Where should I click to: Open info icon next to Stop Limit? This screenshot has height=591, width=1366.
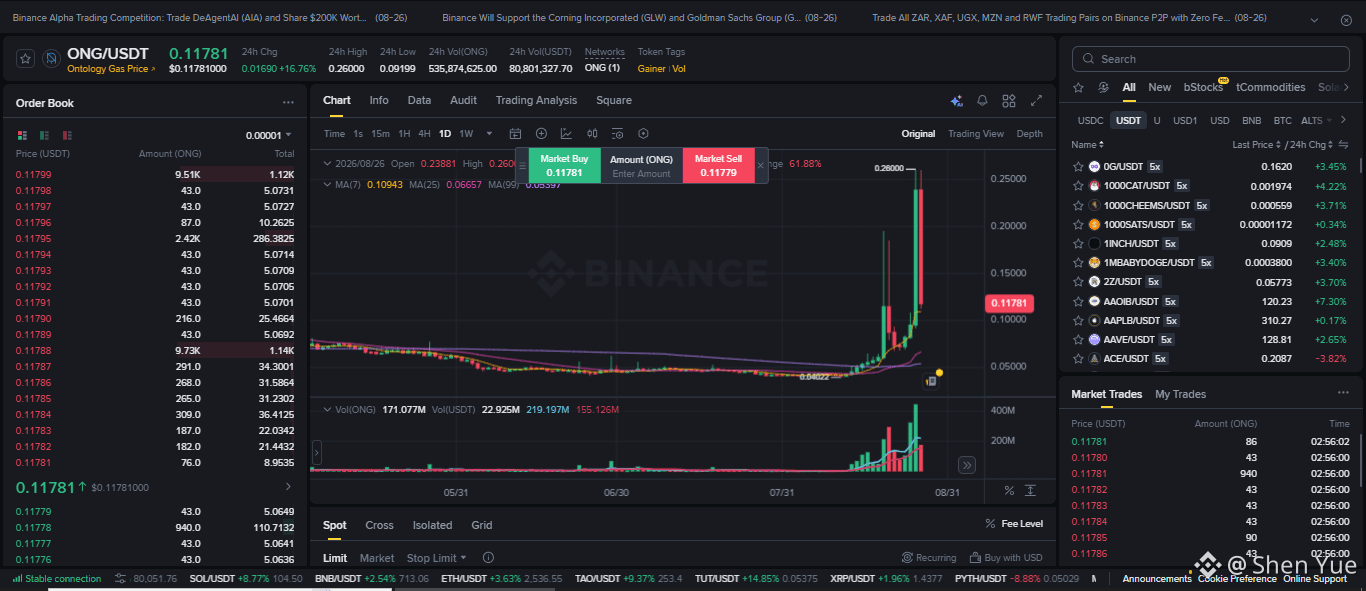[488, 558]
